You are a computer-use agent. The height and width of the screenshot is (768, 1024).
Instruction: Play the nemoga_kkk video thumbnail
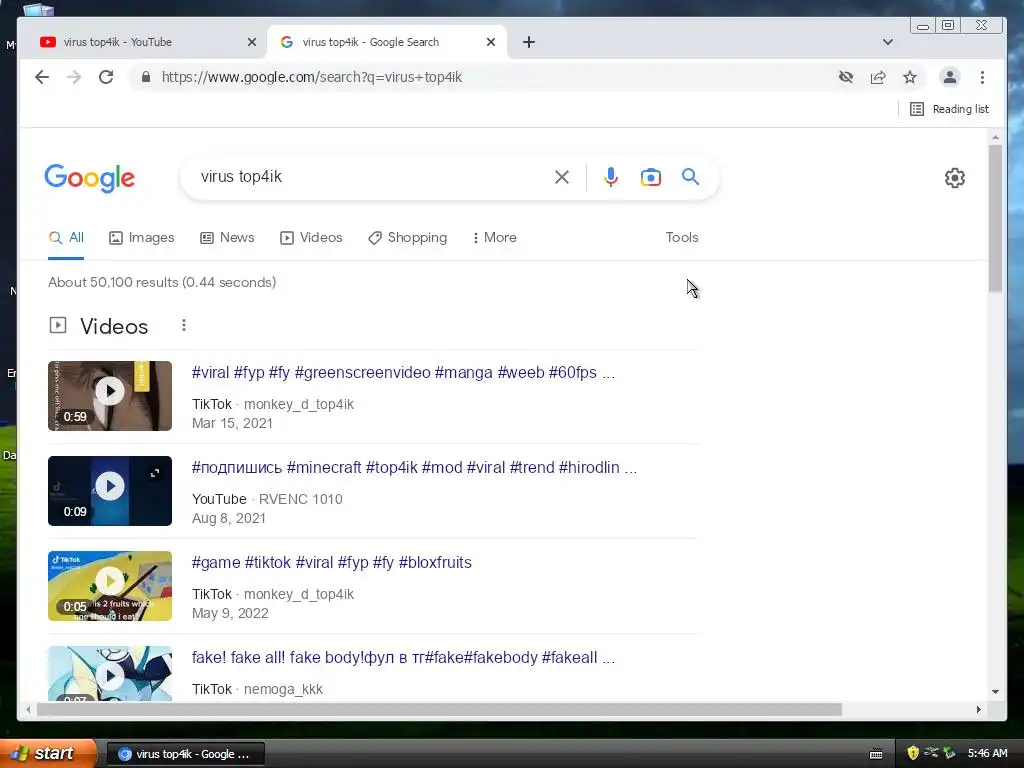[x=110, y=674]
